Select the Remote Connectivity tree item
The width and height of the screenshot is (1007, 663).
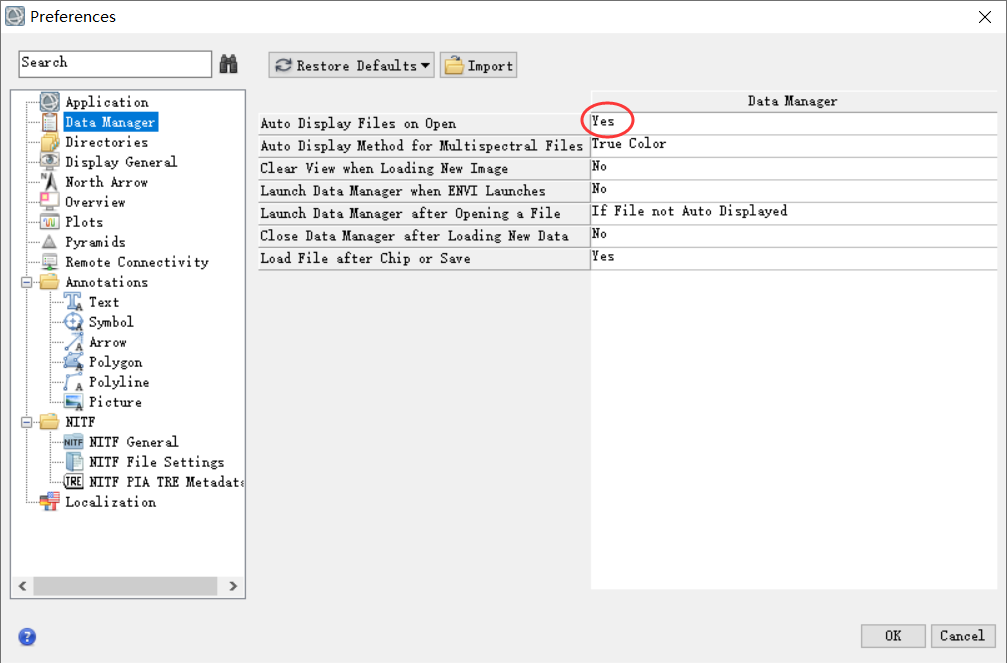pyautogui.click(x=137, y=262)
